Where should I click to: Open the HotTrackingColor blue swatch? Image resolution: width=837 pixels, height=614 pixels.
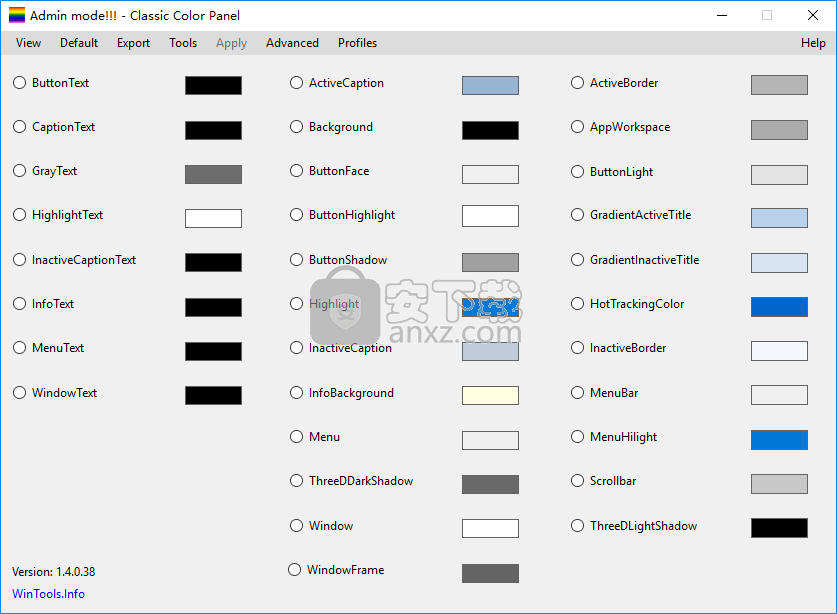779,307
